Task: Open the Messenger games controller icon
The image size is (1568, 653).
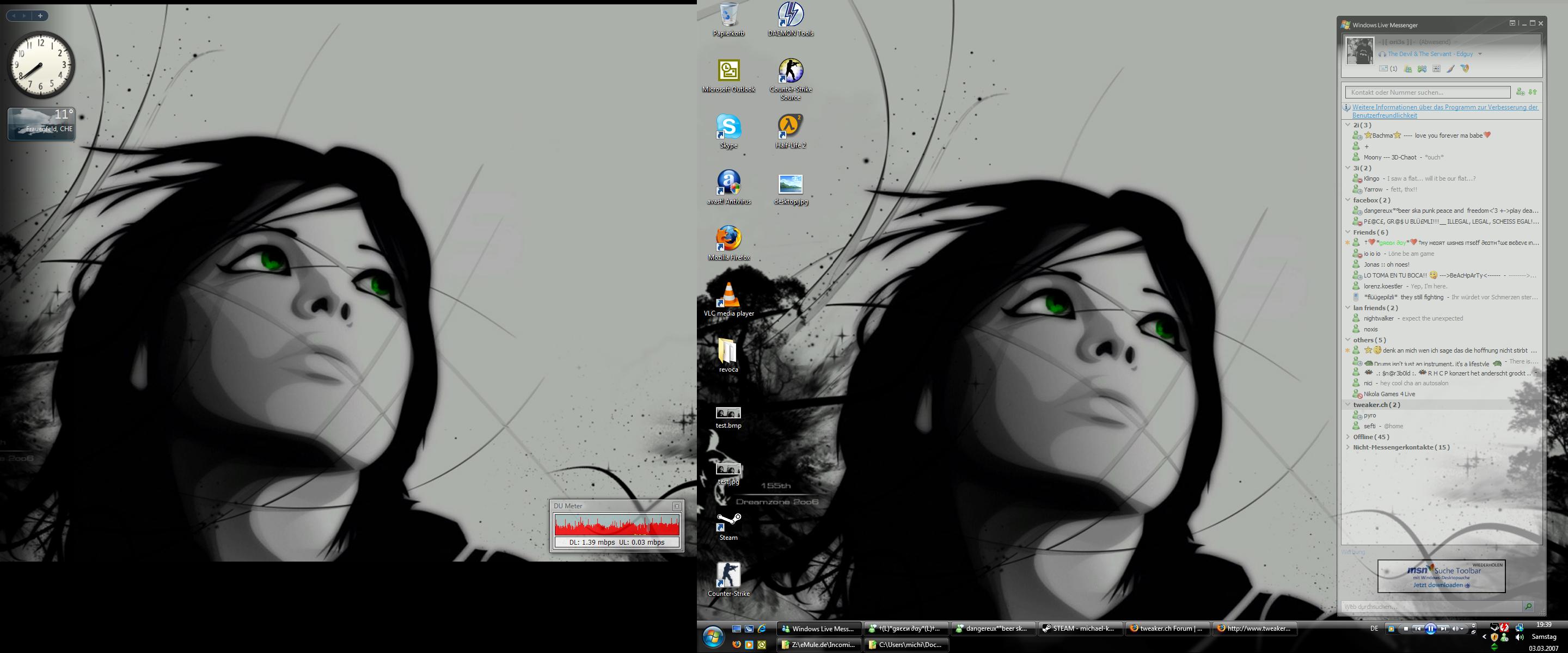Action: (x=1422, y=69)
